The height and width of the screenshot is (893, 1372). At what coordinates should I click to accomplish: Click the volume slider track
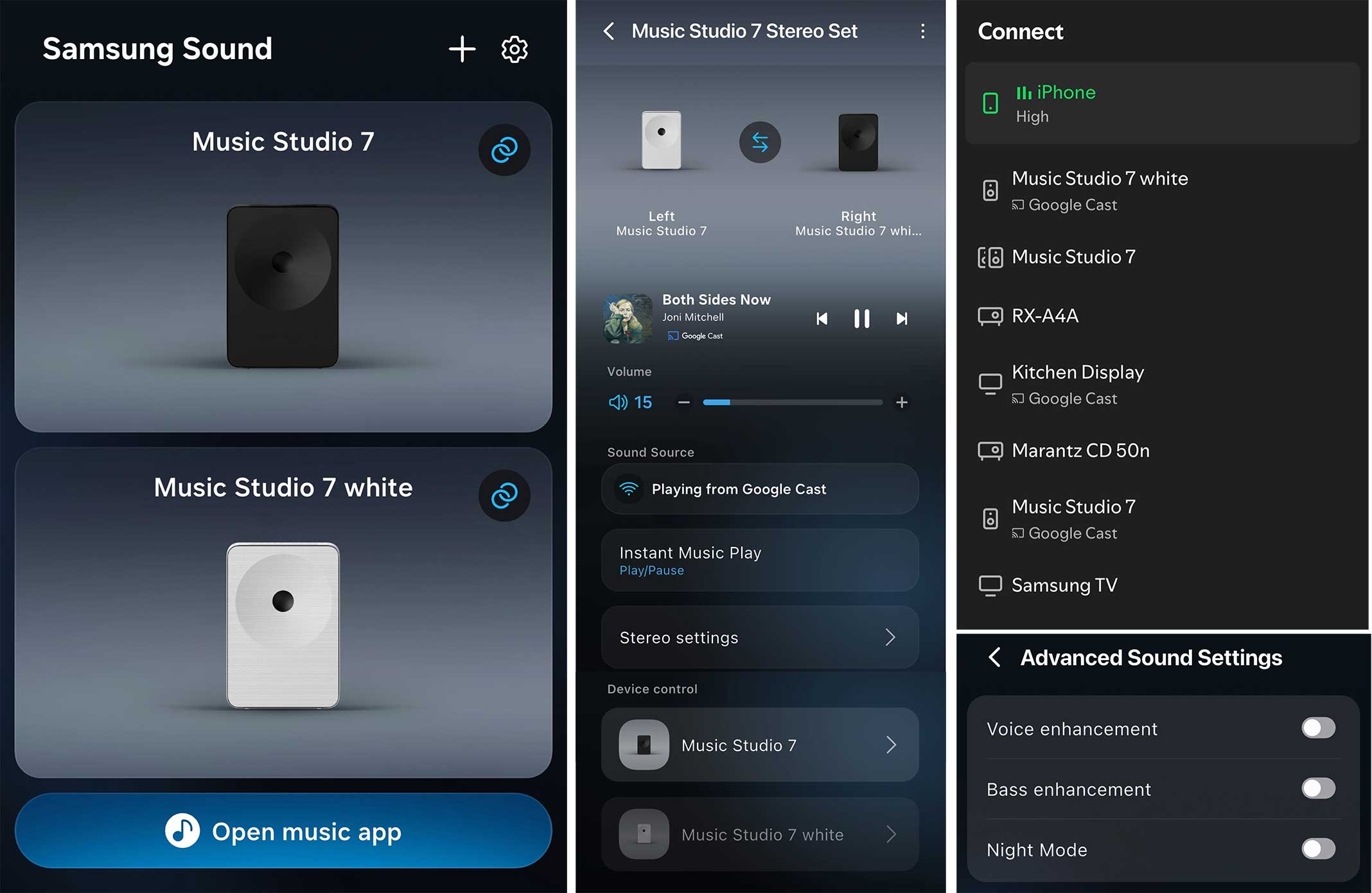[793, 403]
